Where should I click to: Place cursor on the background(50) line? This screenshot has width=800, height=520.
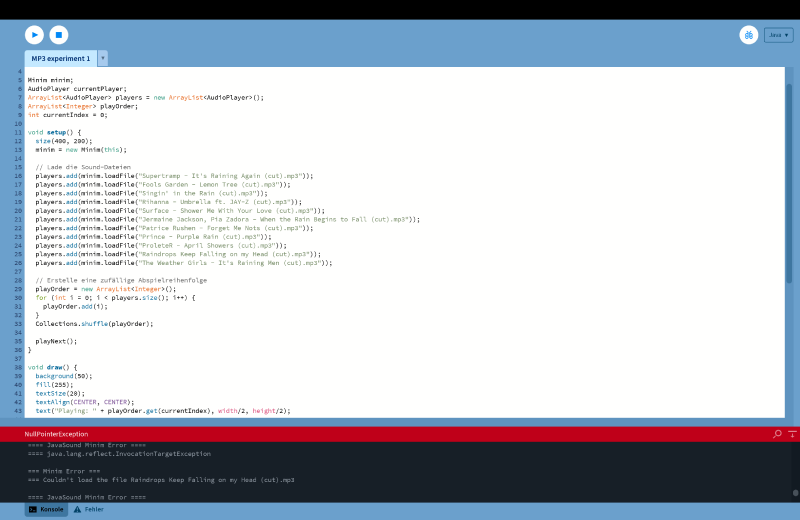[x=63, y=376]
